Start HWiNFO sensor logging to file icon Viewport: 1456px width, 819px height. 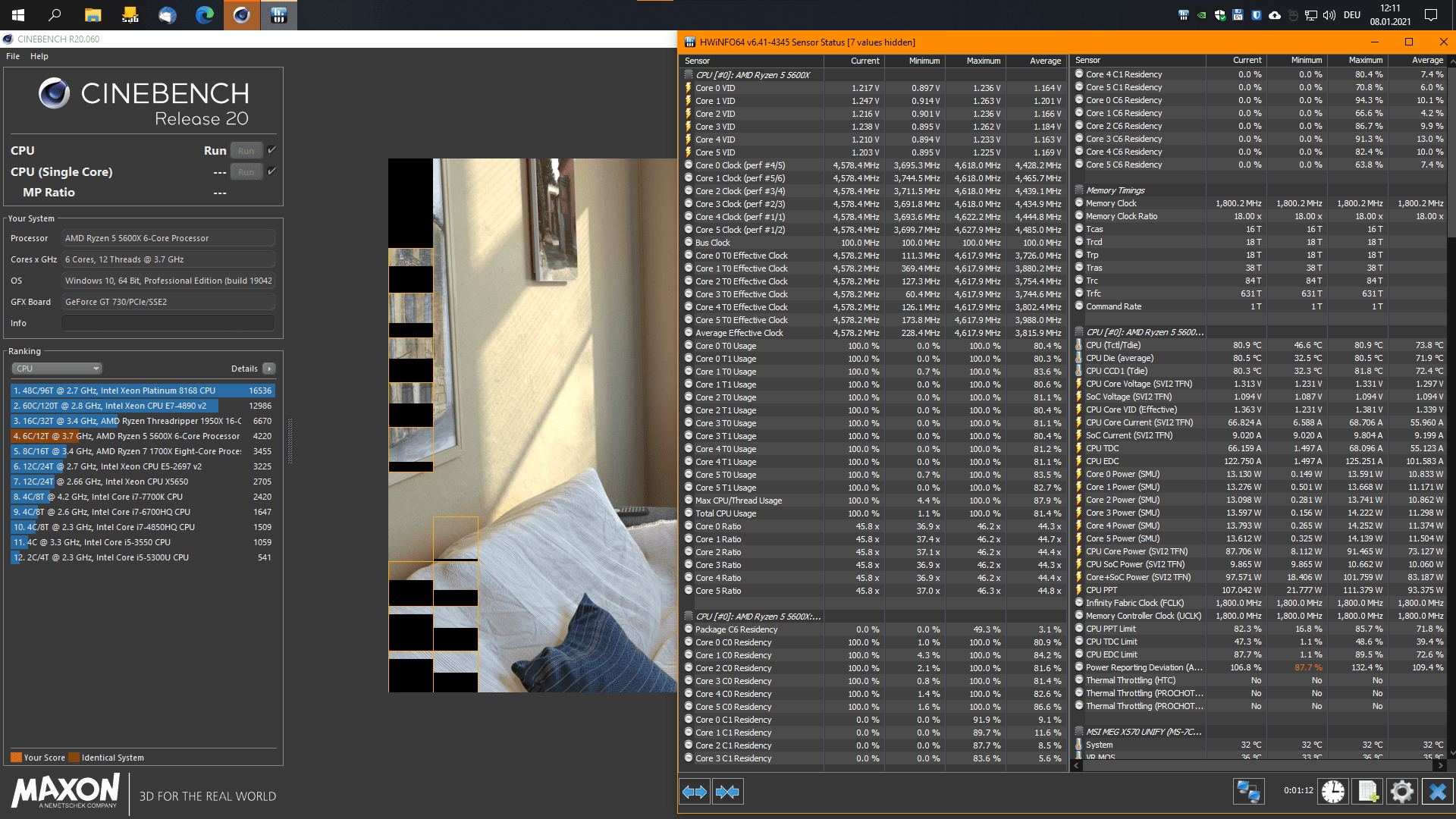click(1367, 792)
